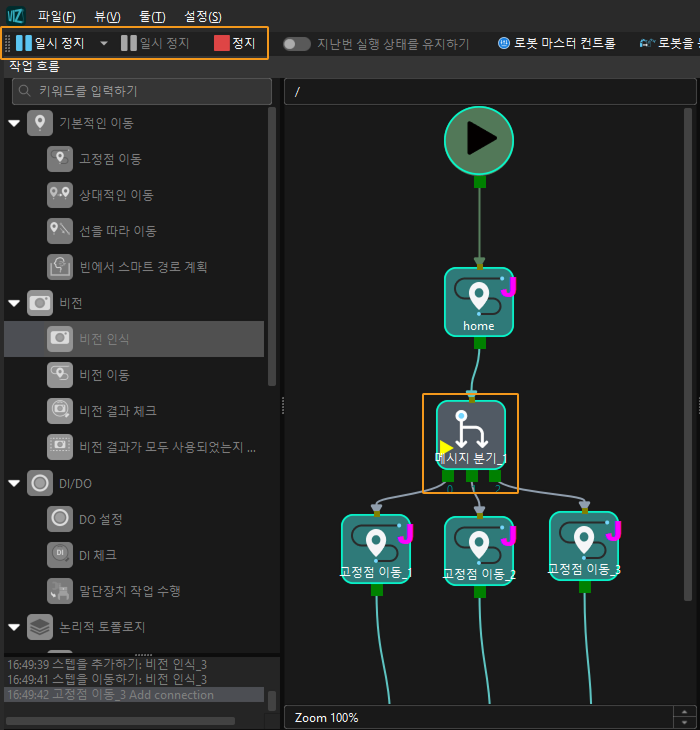Click the 비전 이동 label text
700x730 pixels.
click(x=104, y=375)
